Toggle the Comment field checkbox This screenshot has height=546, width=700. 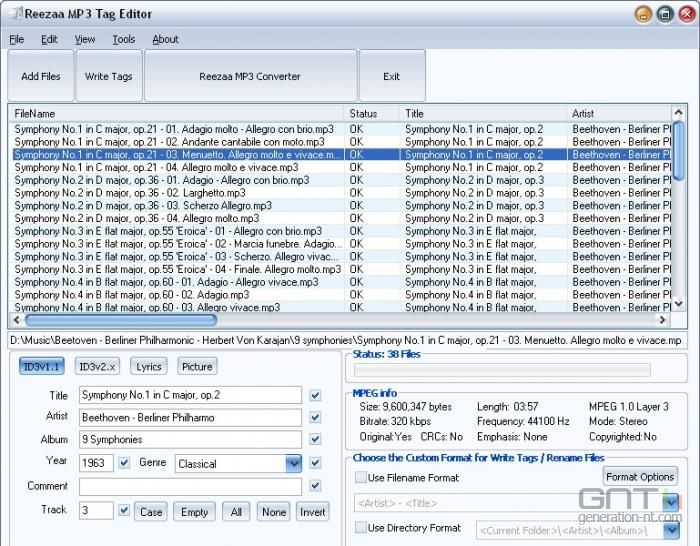point(315,485)
